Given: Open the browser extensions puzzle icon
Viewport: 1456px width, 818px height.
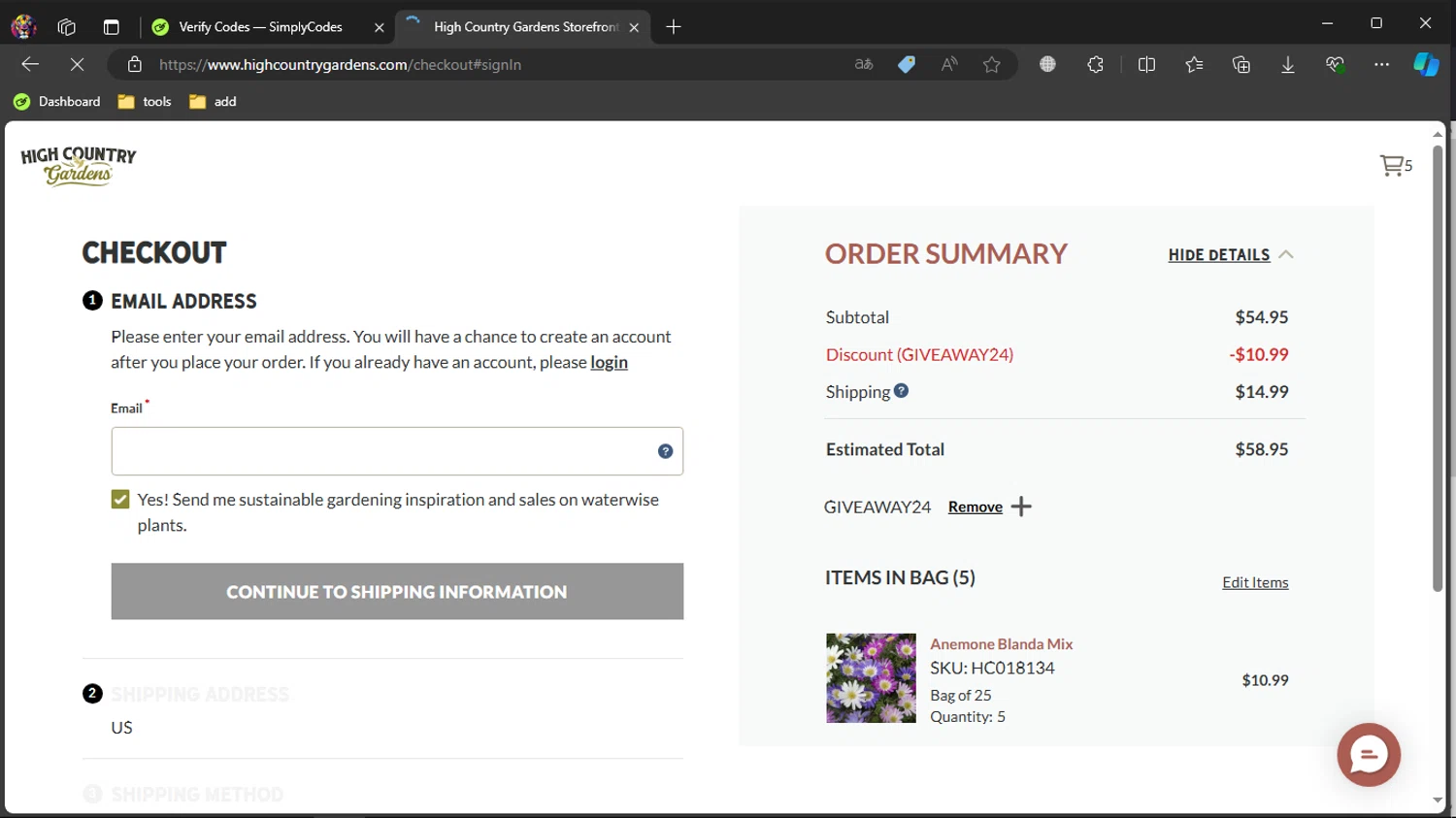Looking at the screenshot, I should pos(1095,65).
